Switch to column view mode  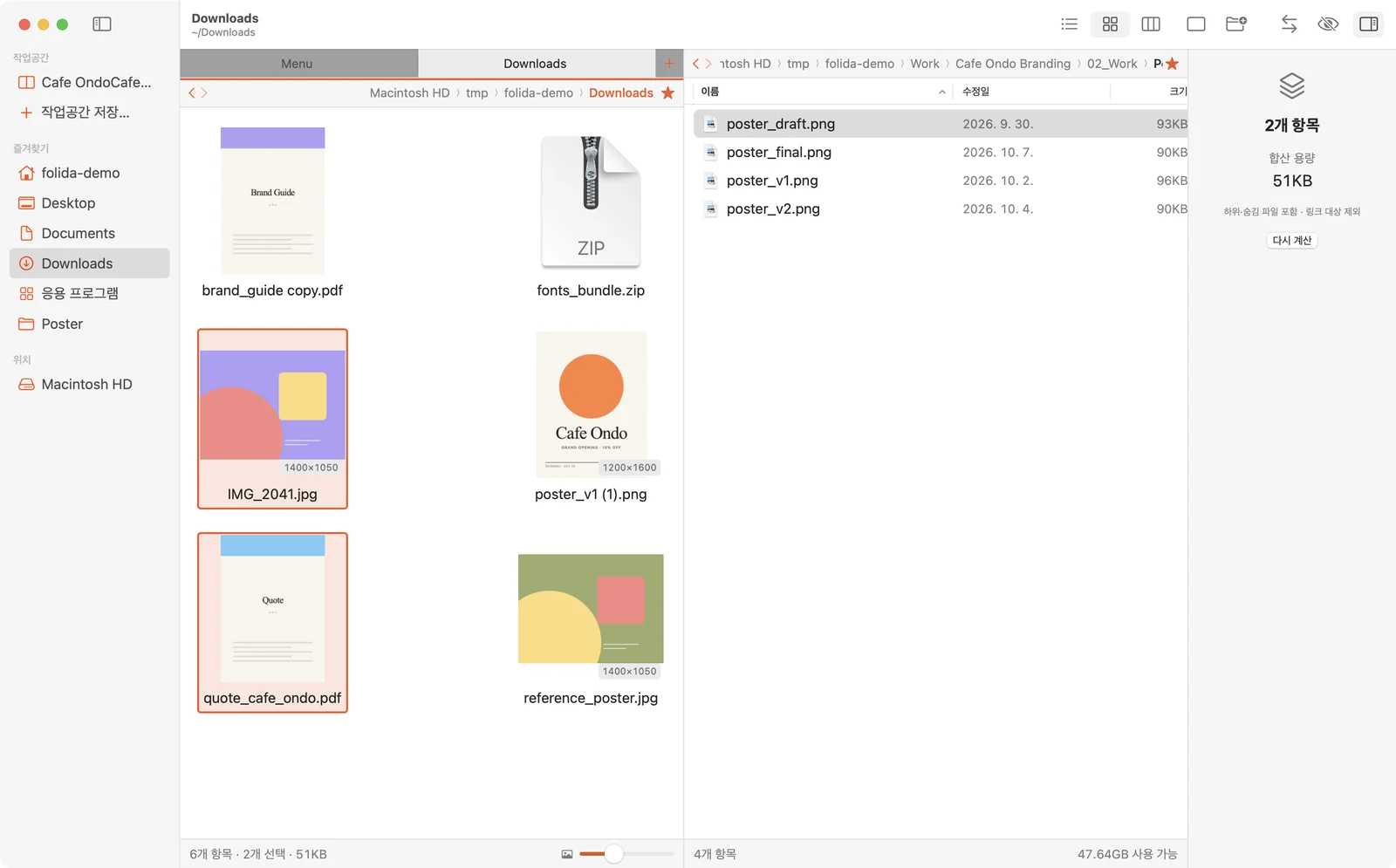[x=1151, y=24]
